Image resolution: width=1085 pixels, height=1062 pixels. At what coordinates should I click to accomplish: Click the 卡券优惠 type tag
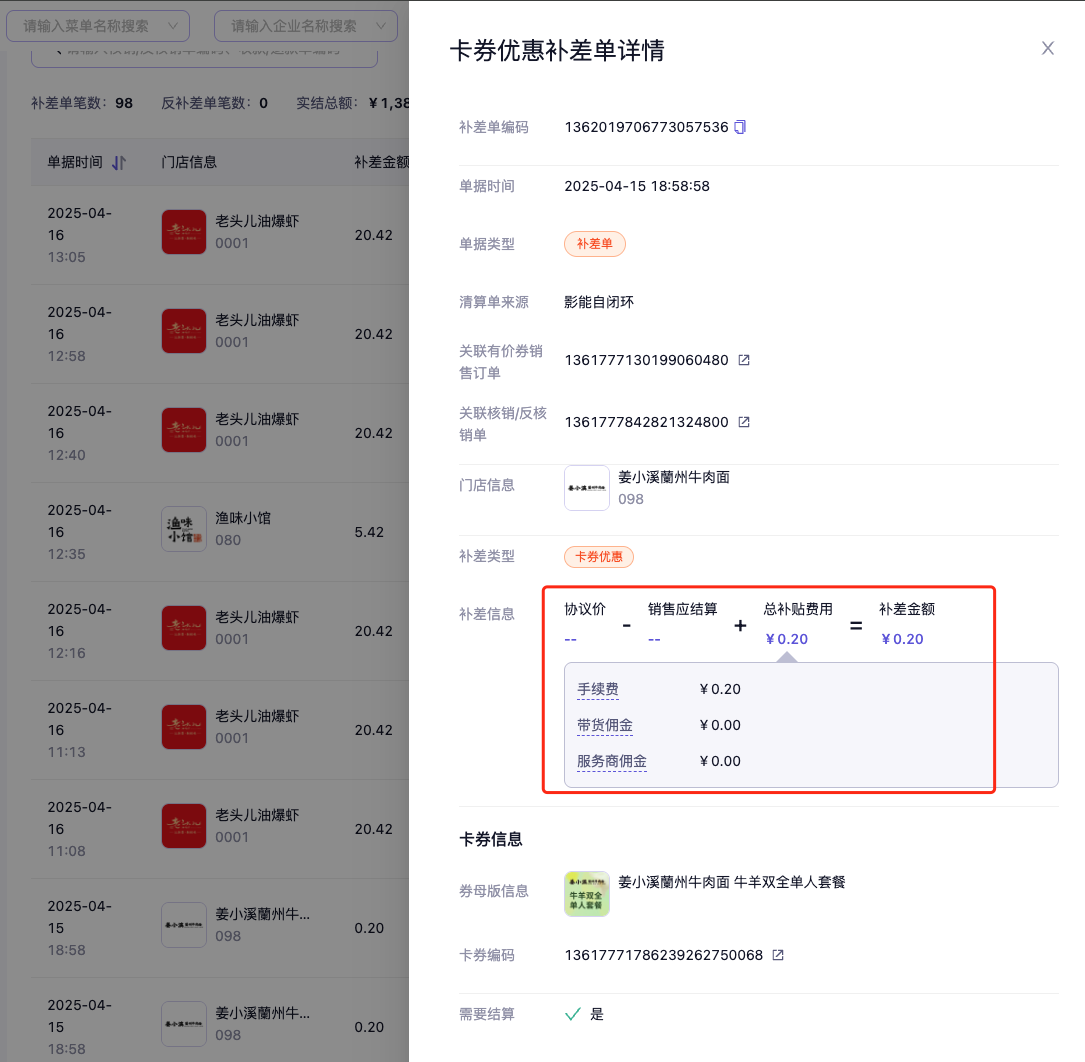click(x=599, y=557)
